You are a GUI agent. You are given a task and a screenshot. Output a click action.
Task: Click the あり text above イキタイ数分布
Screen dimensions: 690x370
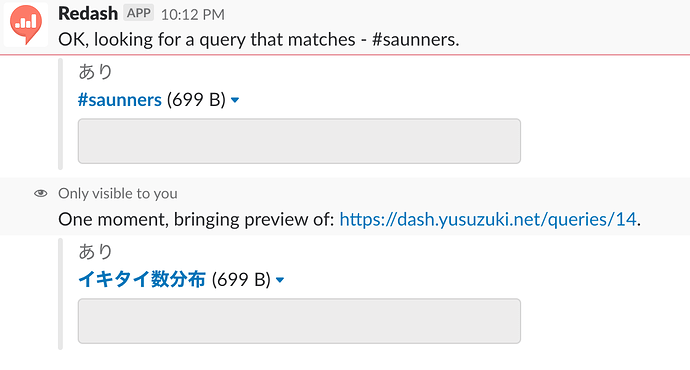coord(95,251)
